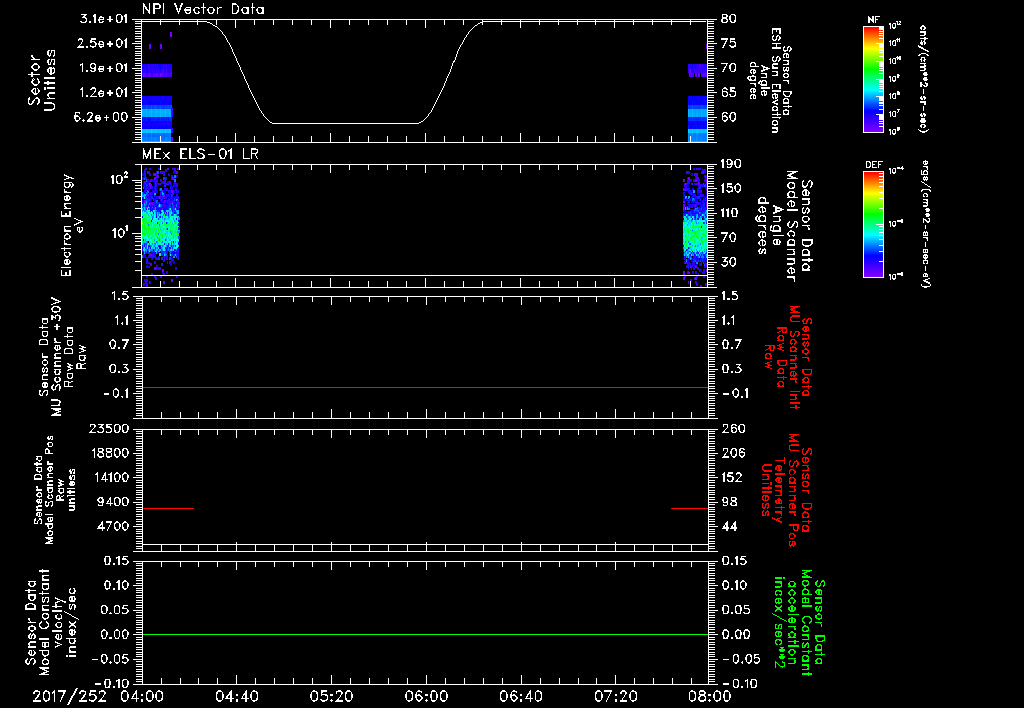Screen dimensions: 1024x708
Task: Click the 04:40 time axis label
Action: click(x=236, y=696)
